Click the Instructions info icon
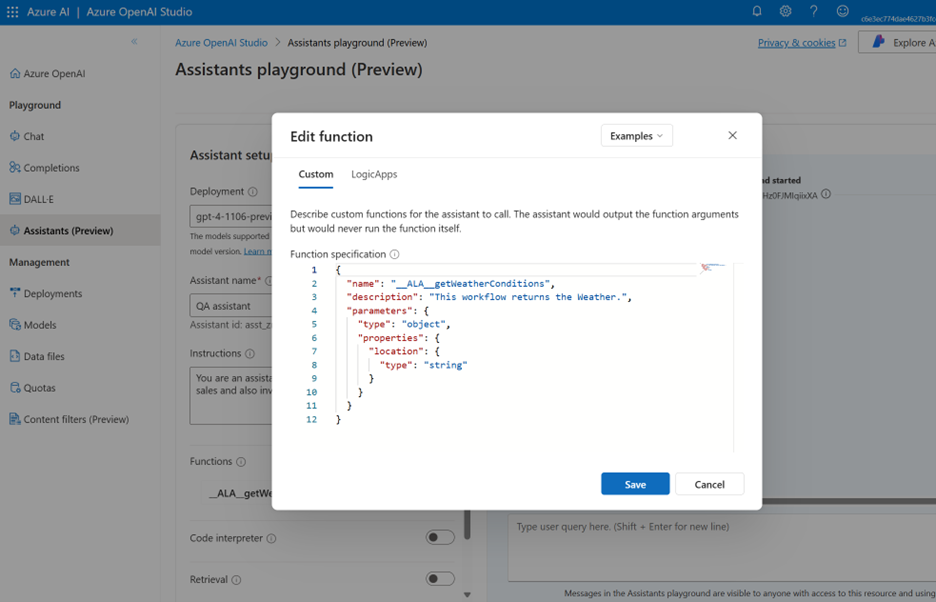 coord(250,354)
